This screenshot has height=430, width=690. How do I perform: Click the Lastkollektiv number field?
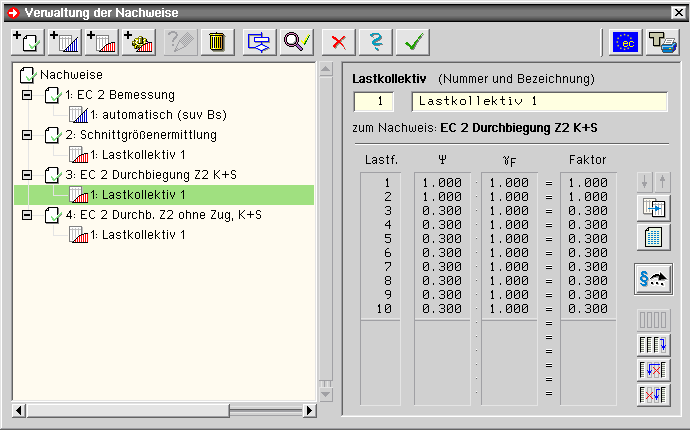pyautogui.click(x=378, y=101)
